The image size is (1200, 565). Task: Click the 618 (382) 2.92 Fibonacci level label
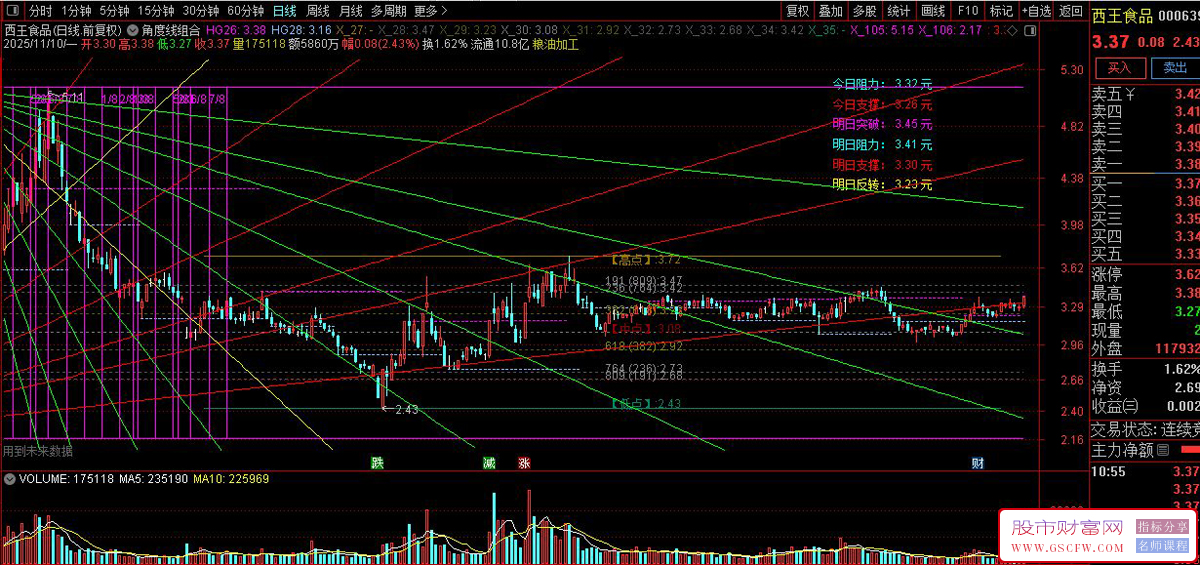(645, 346)
